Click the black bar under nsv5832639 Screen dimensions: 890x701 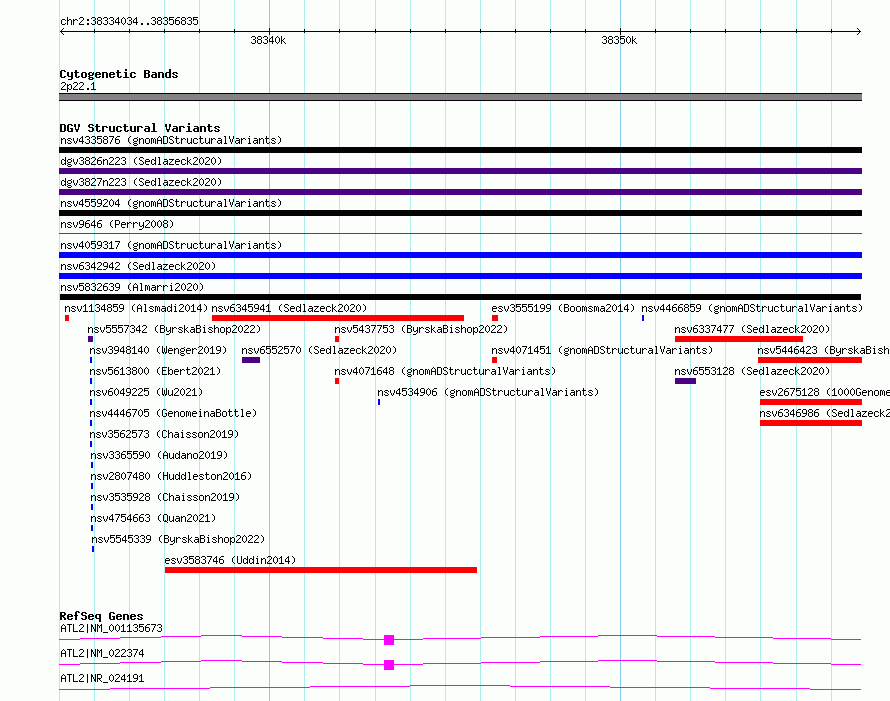tap(460, 297)
